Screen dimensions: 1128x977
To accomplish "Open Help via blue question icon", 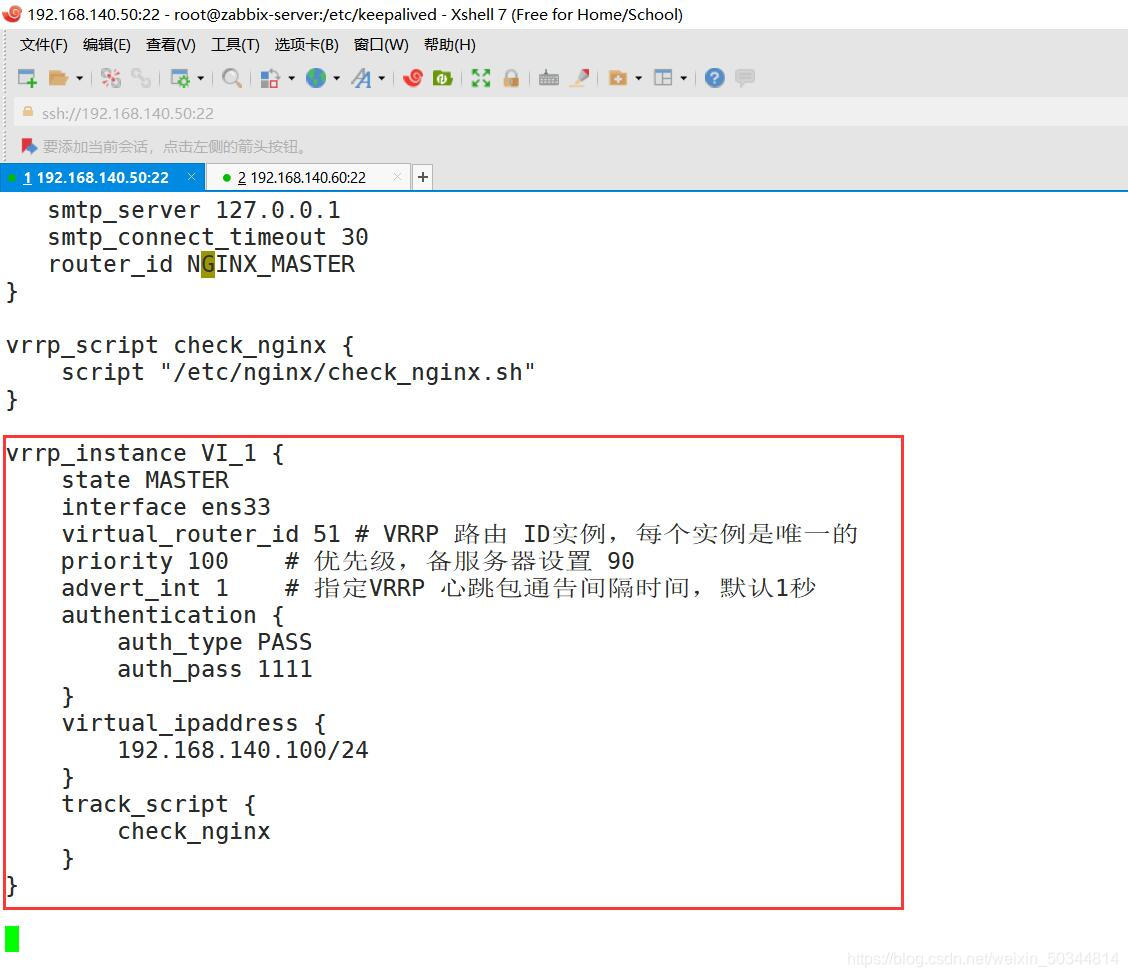I will click(x=714, y=78).
